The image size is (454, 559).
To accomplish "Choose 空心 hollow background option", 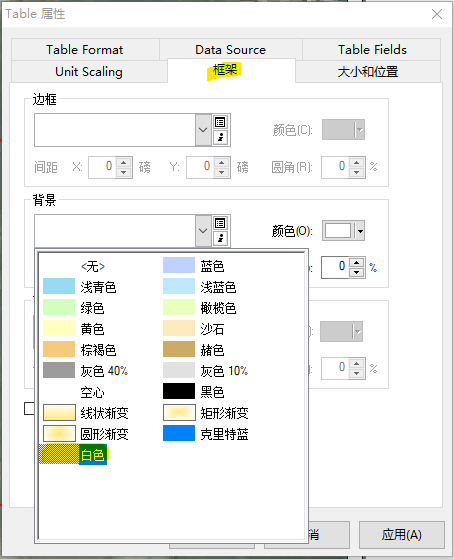I will point(92,392).
